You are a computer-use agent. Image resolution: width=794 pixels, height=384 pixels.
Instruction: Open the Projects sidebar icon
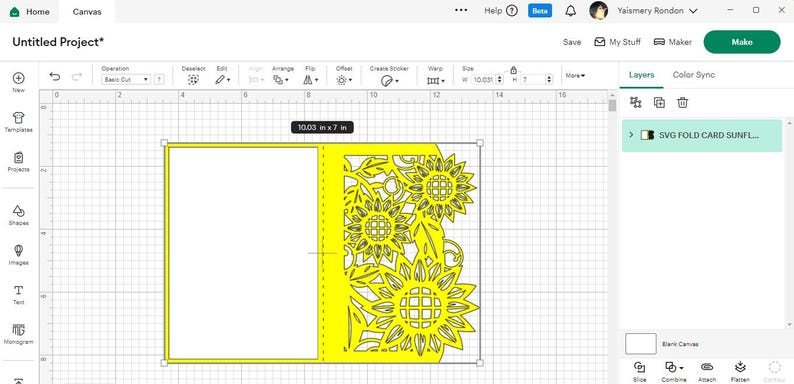tap(19, 158)
